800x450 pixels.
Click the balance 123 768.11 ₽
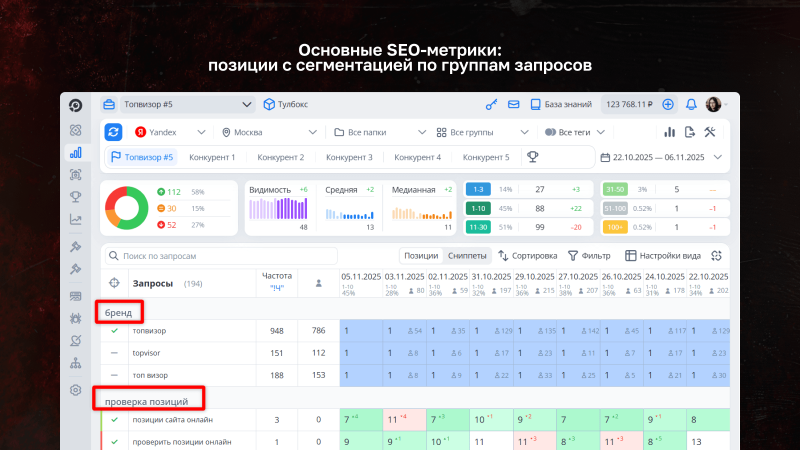(629, 105)
